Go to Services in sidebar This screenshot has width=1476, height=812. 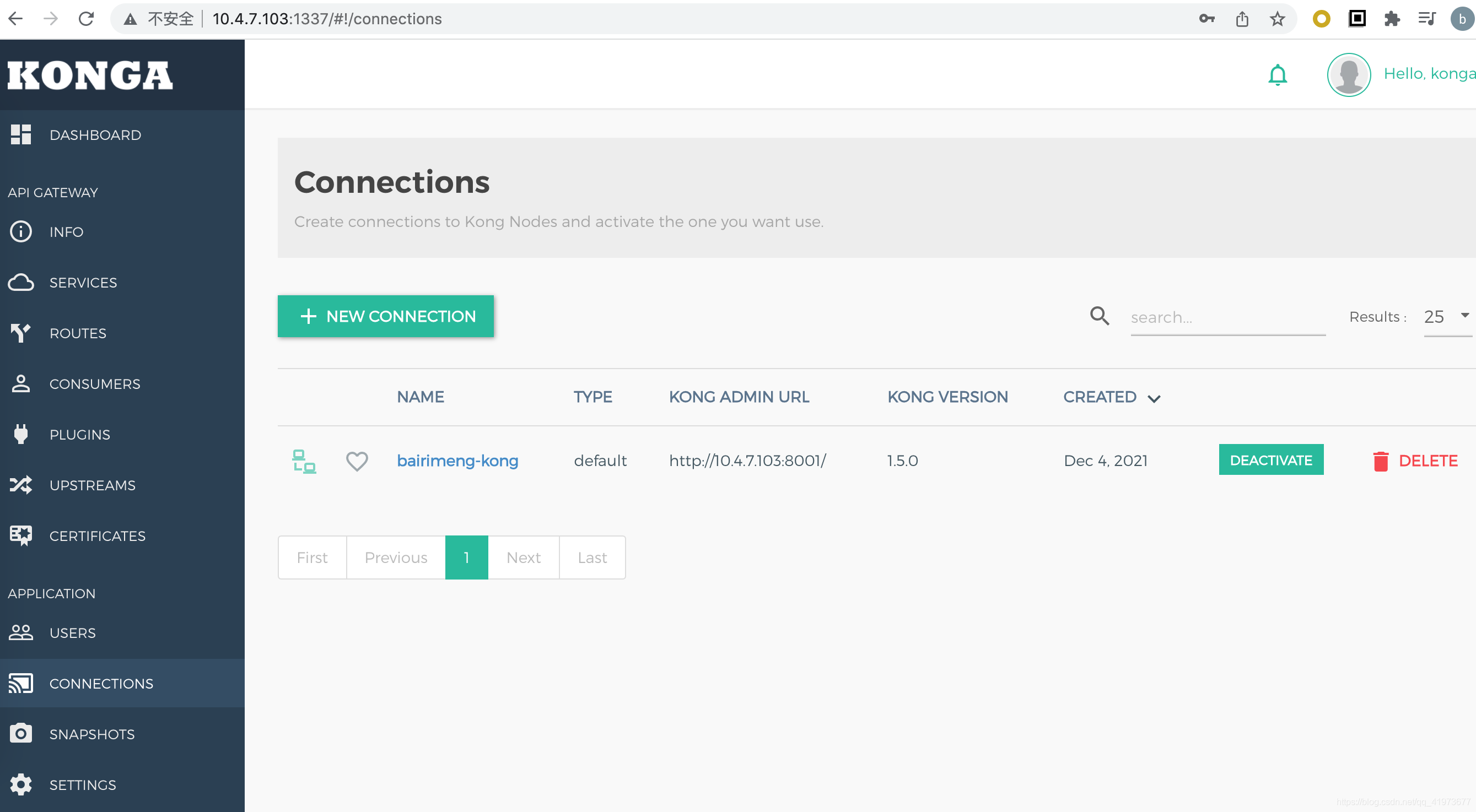[x=83, y=282]
